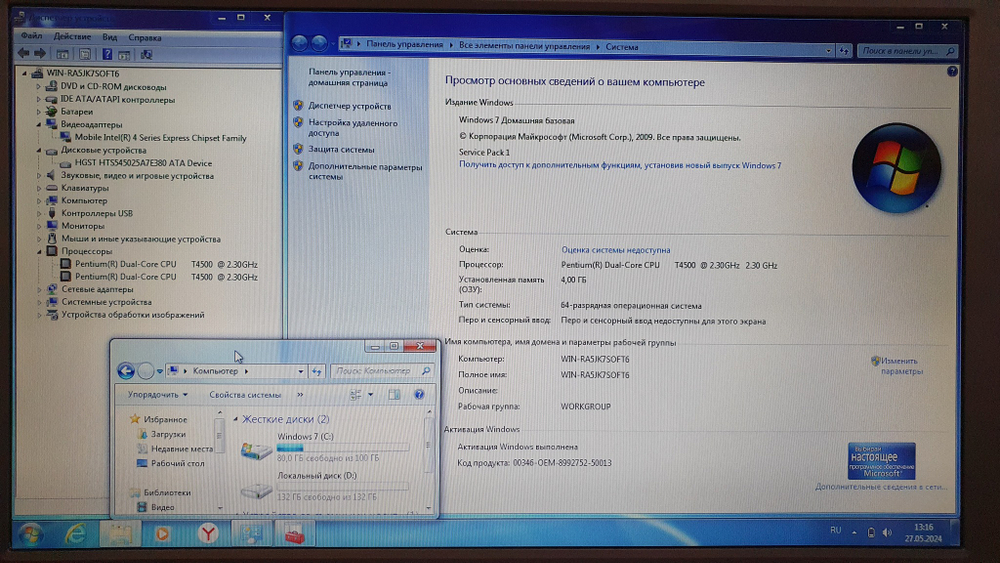
Task: Collapse the WIN-RA5JK7SOFT6 root node
Action: (25, 73)
